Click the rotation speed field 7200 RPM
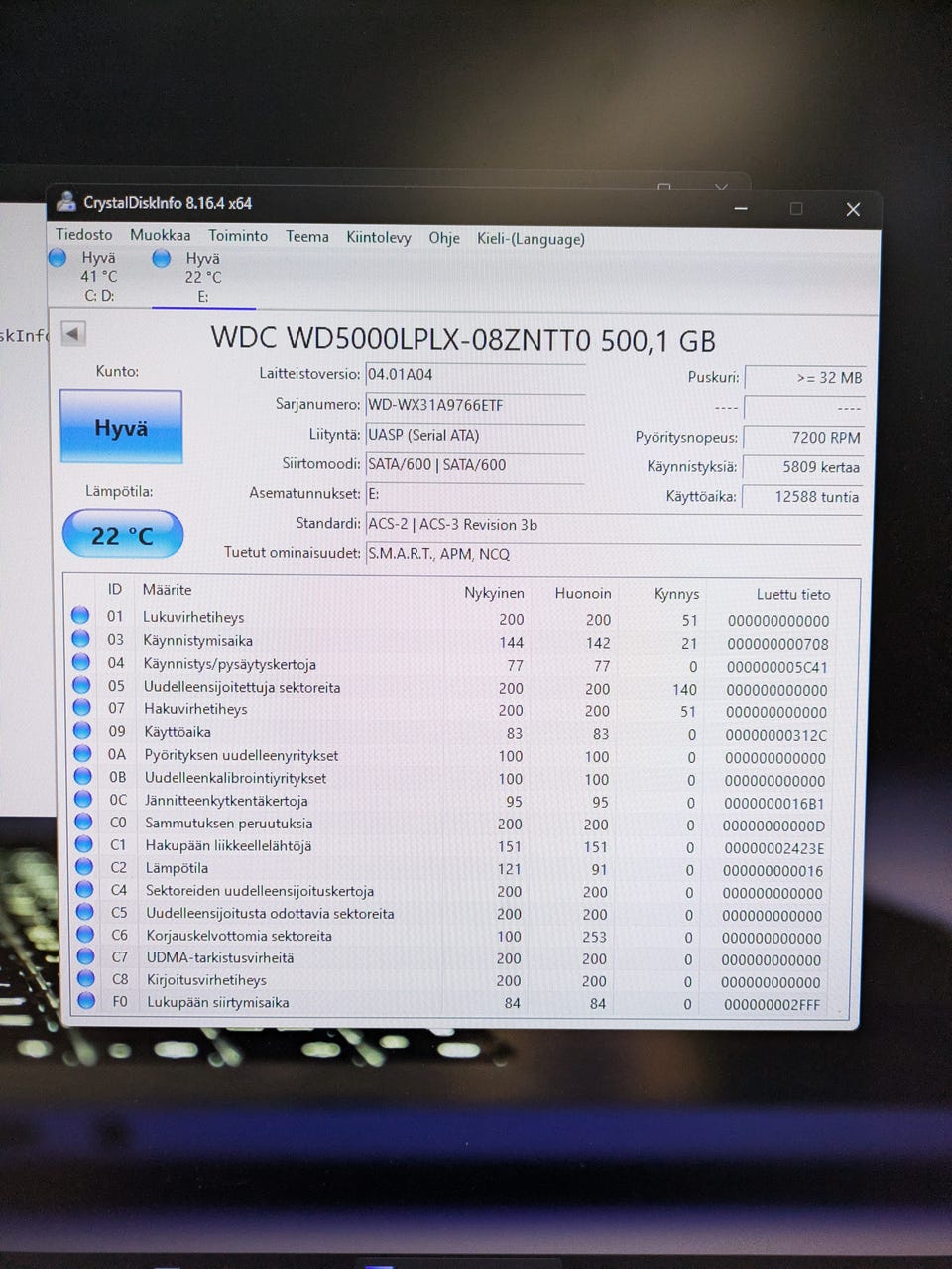 [803, 438]
